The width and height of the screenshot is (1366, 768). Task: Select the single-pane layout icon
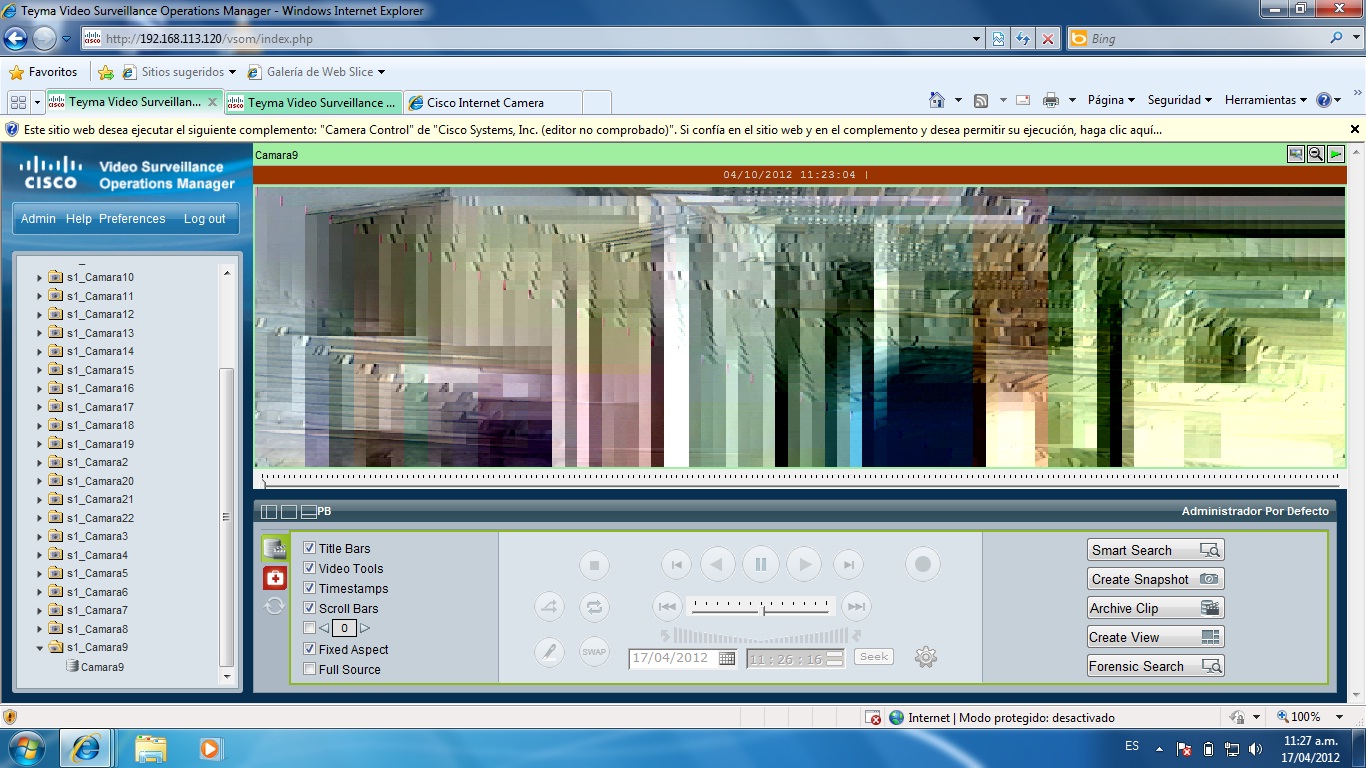tap(289, 511)
